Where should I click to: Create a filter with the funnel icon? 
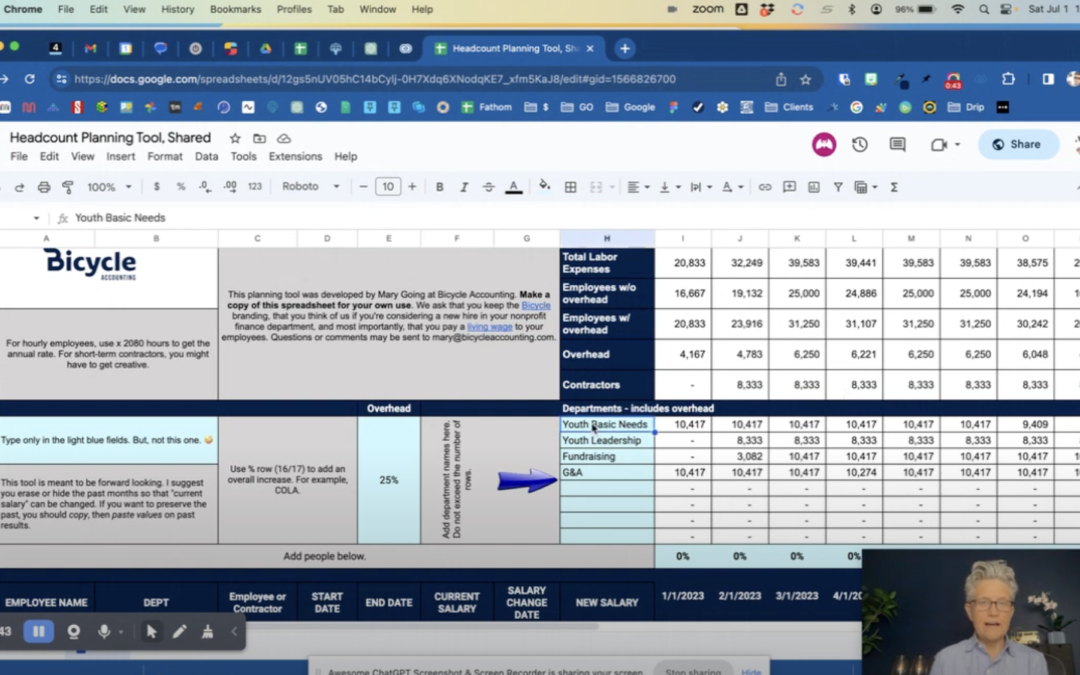tap(839, 187)
